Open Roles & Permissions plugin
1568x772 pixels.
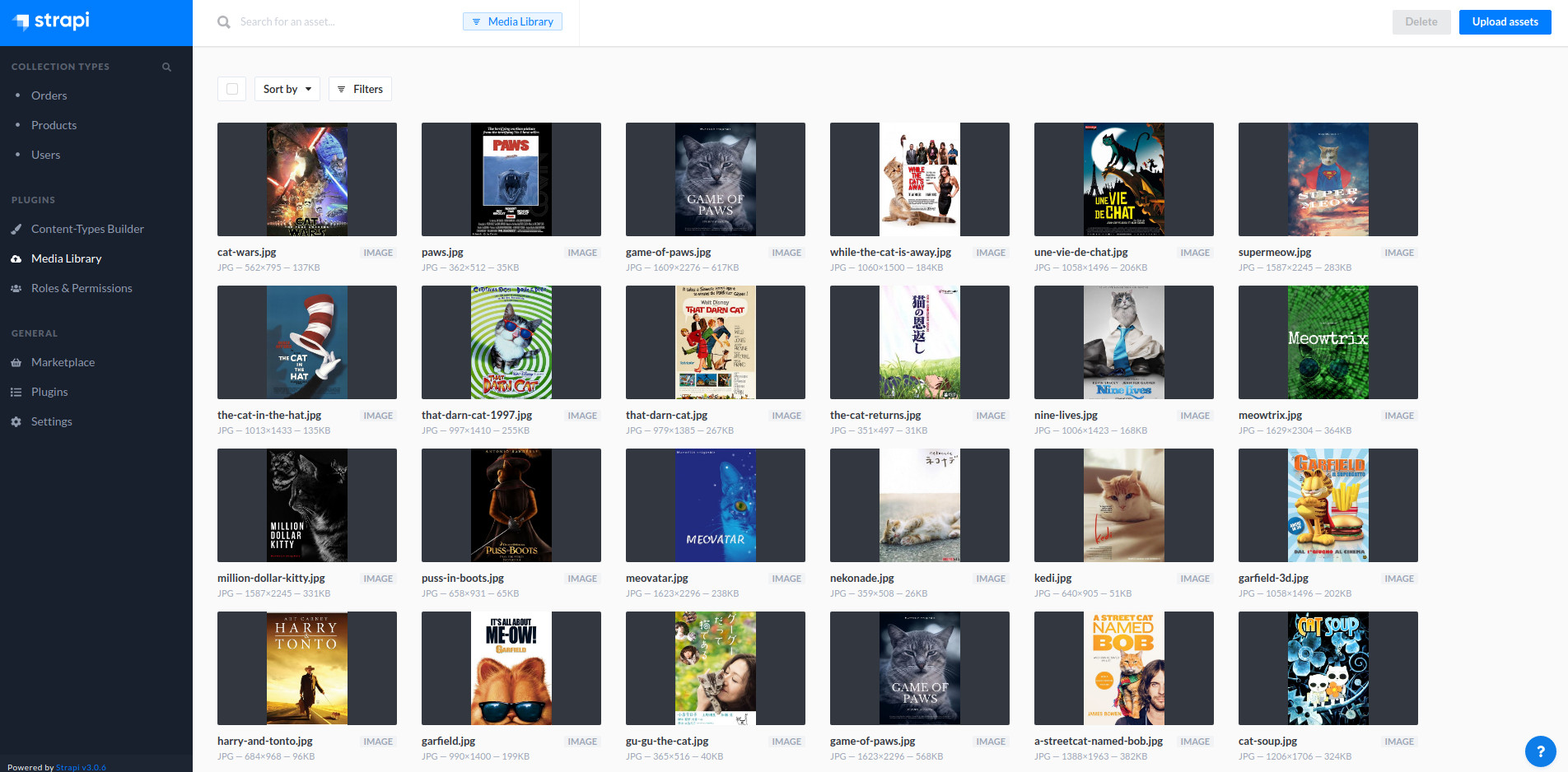click(x=82, y=288)
